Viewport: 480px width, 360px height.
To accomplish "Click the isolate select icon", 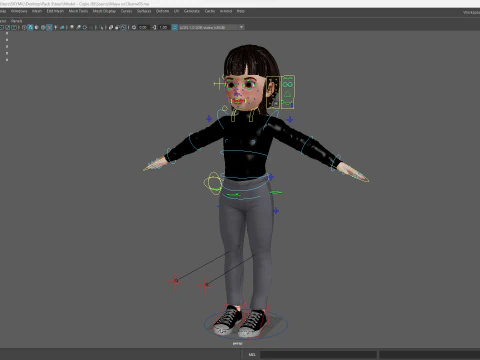I will pos(101,27).
